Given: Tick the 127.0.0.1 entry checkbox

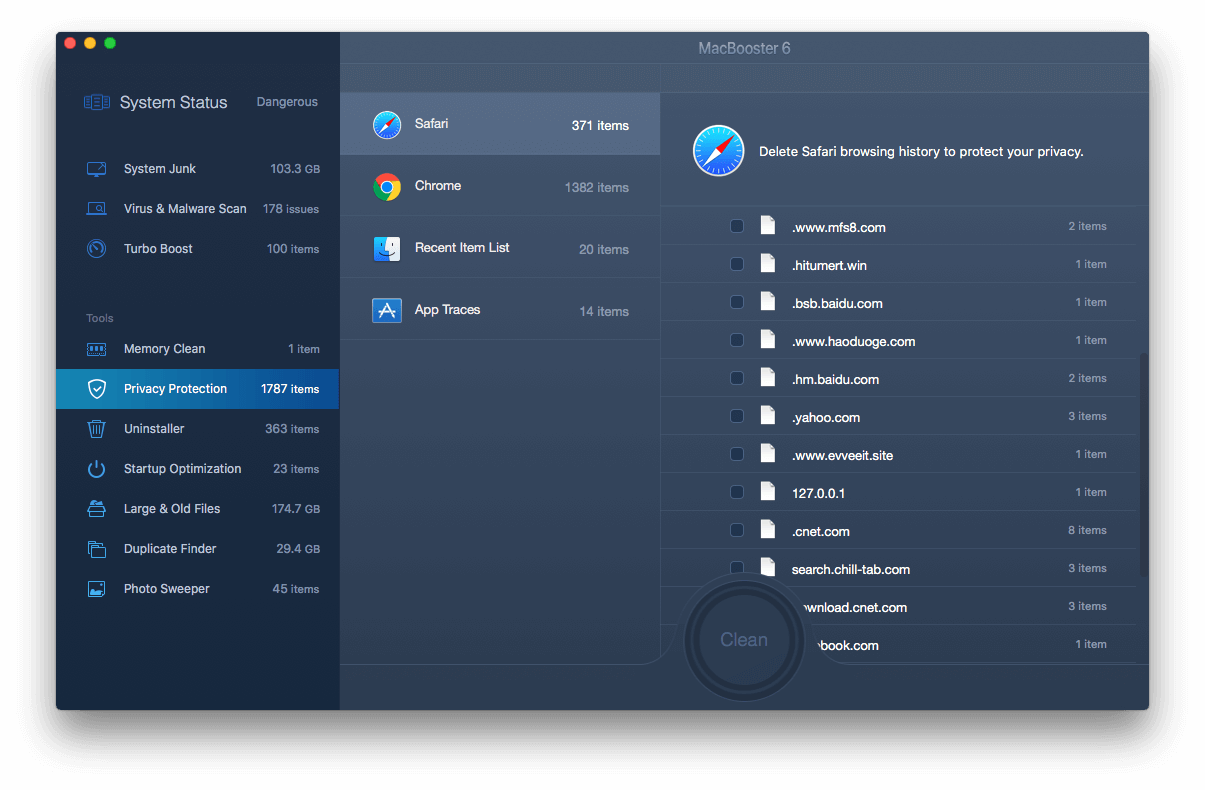Looking at the screenshot, I should [x=737, y=492].
